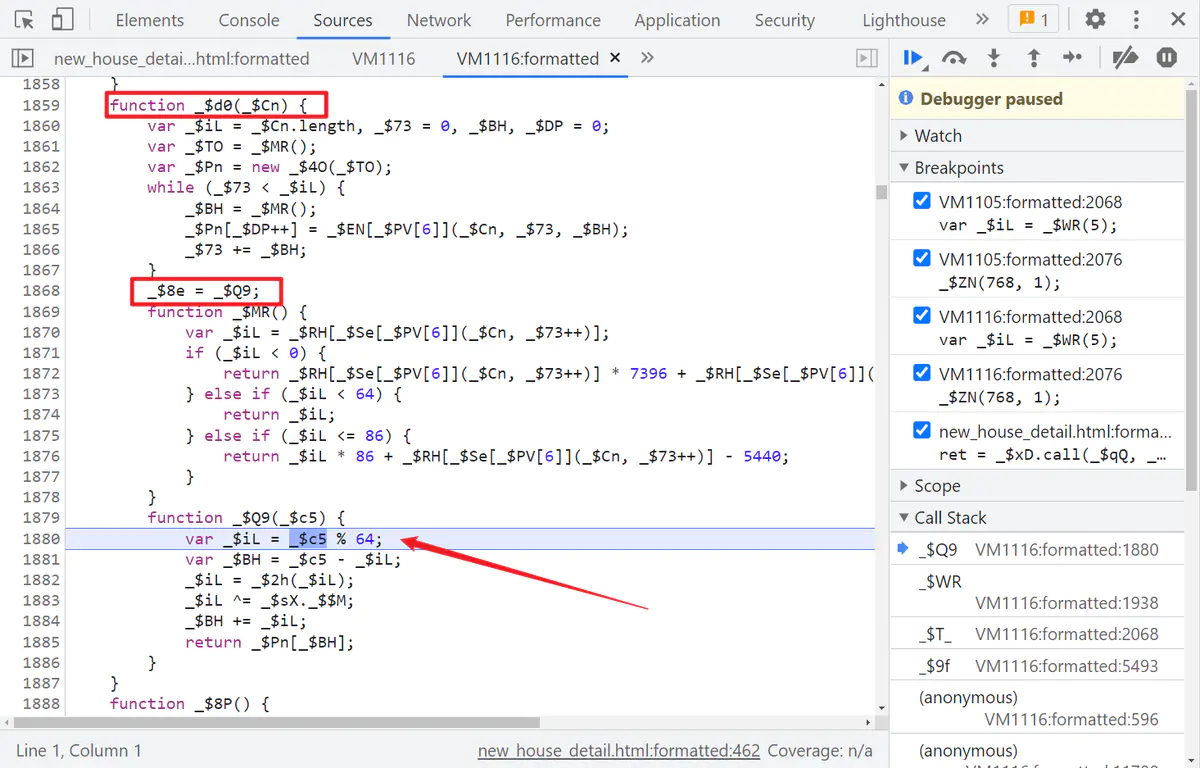Uncheck VM1105:formatted:2068 breakpoint
Viewport: 1200px width, 768px height.
(x=922, y=201)
